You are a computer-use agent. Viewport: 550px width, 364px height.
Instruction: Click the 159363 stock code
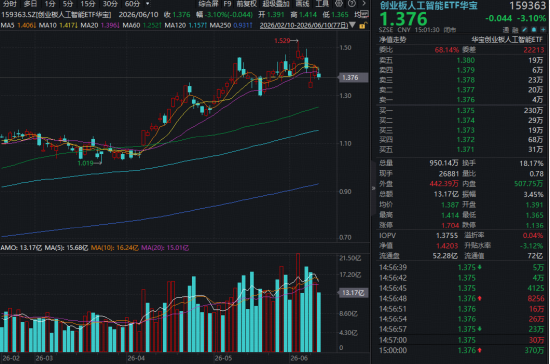528,6
